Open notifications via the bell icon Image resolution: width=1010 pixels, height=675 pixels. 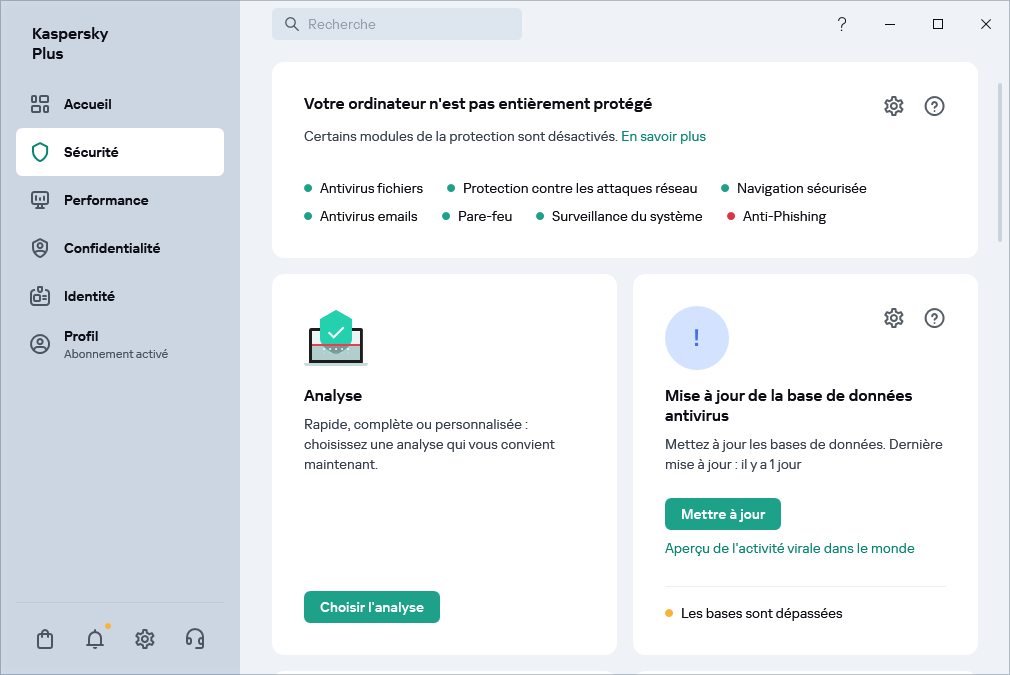pos(95,639)
